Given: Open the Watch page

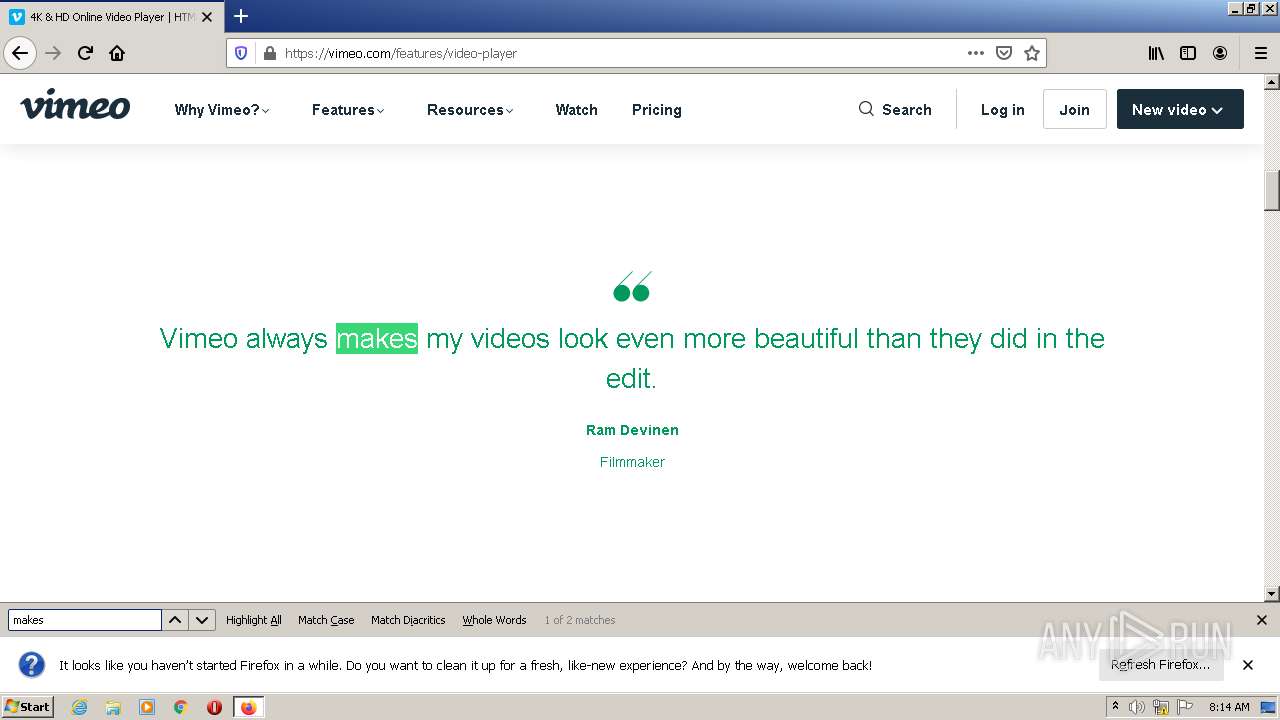Looking at the screenshot, I should click(x=577, y=110).
